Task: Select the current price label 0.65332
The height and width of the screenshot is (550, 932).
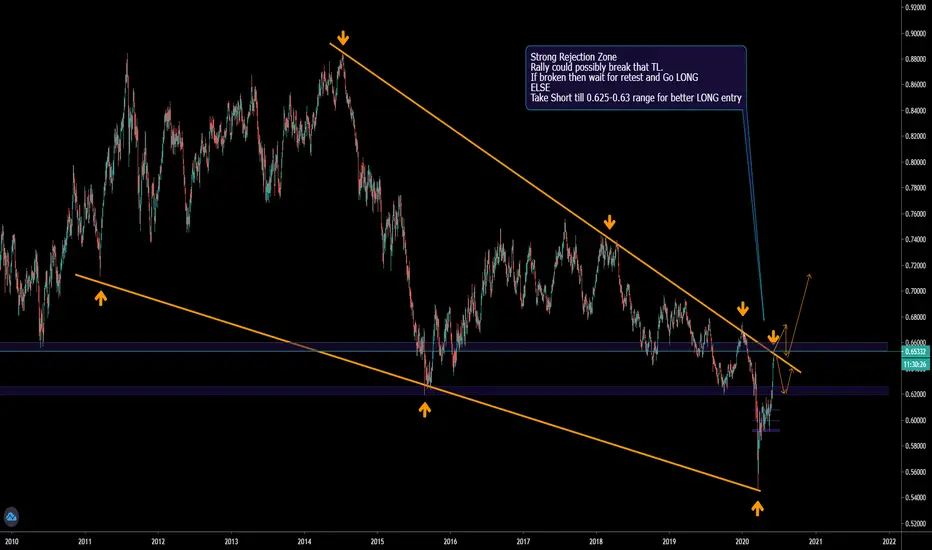Action: point(916,352)
